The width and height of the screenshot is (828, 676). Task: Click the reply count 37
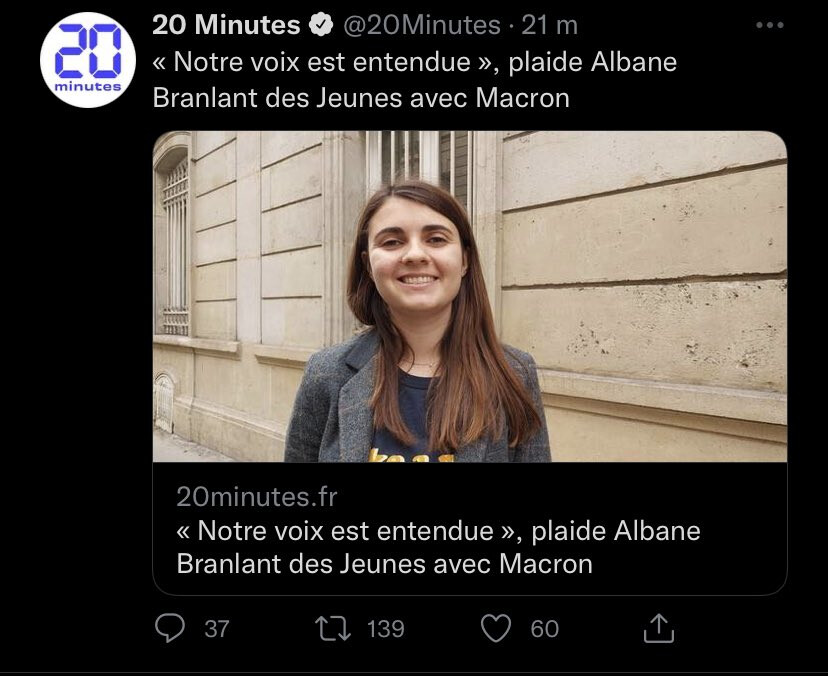(216, 628)
